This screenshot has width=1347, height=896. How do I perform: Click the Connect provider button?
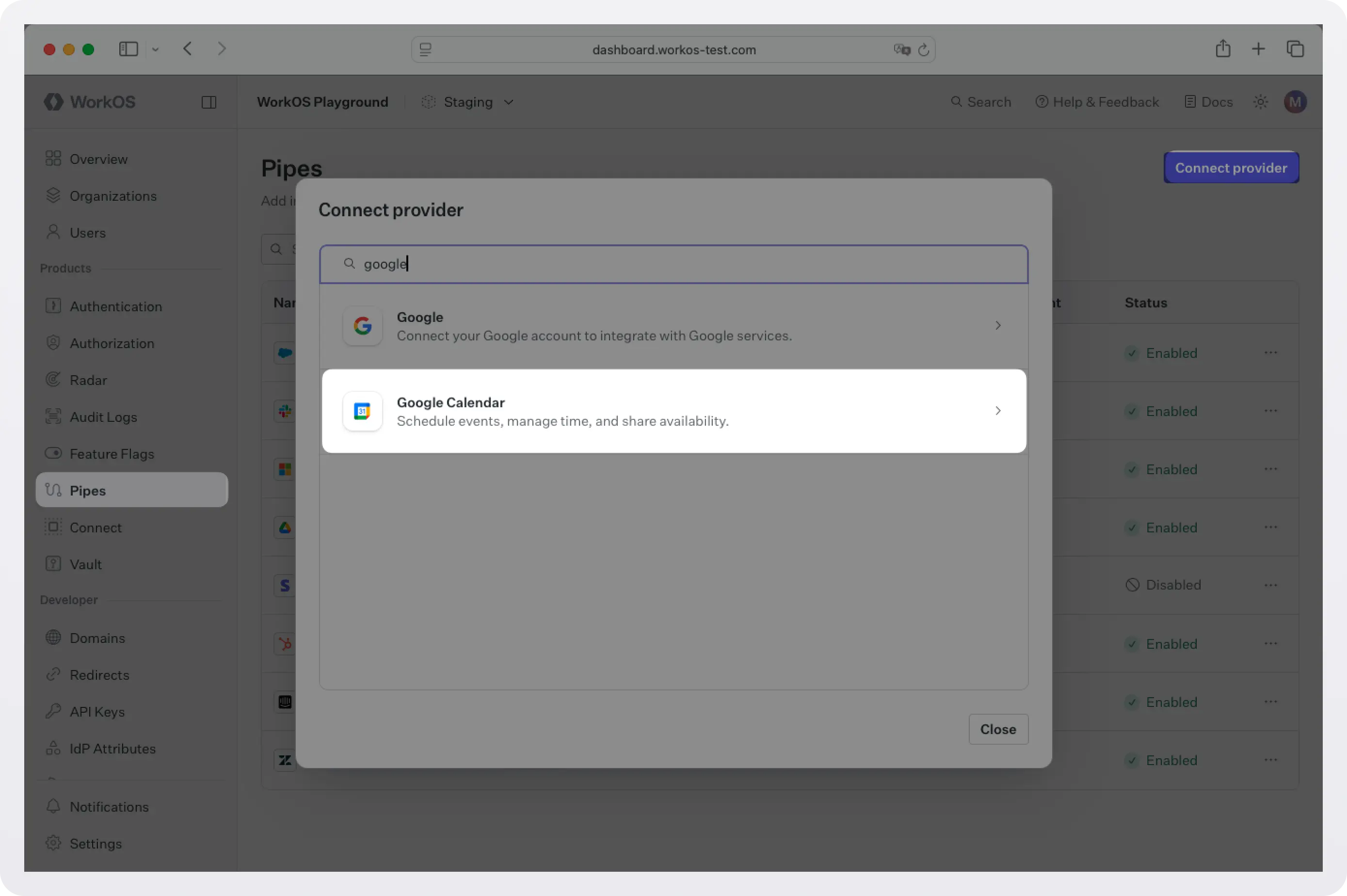point(1231,167)
